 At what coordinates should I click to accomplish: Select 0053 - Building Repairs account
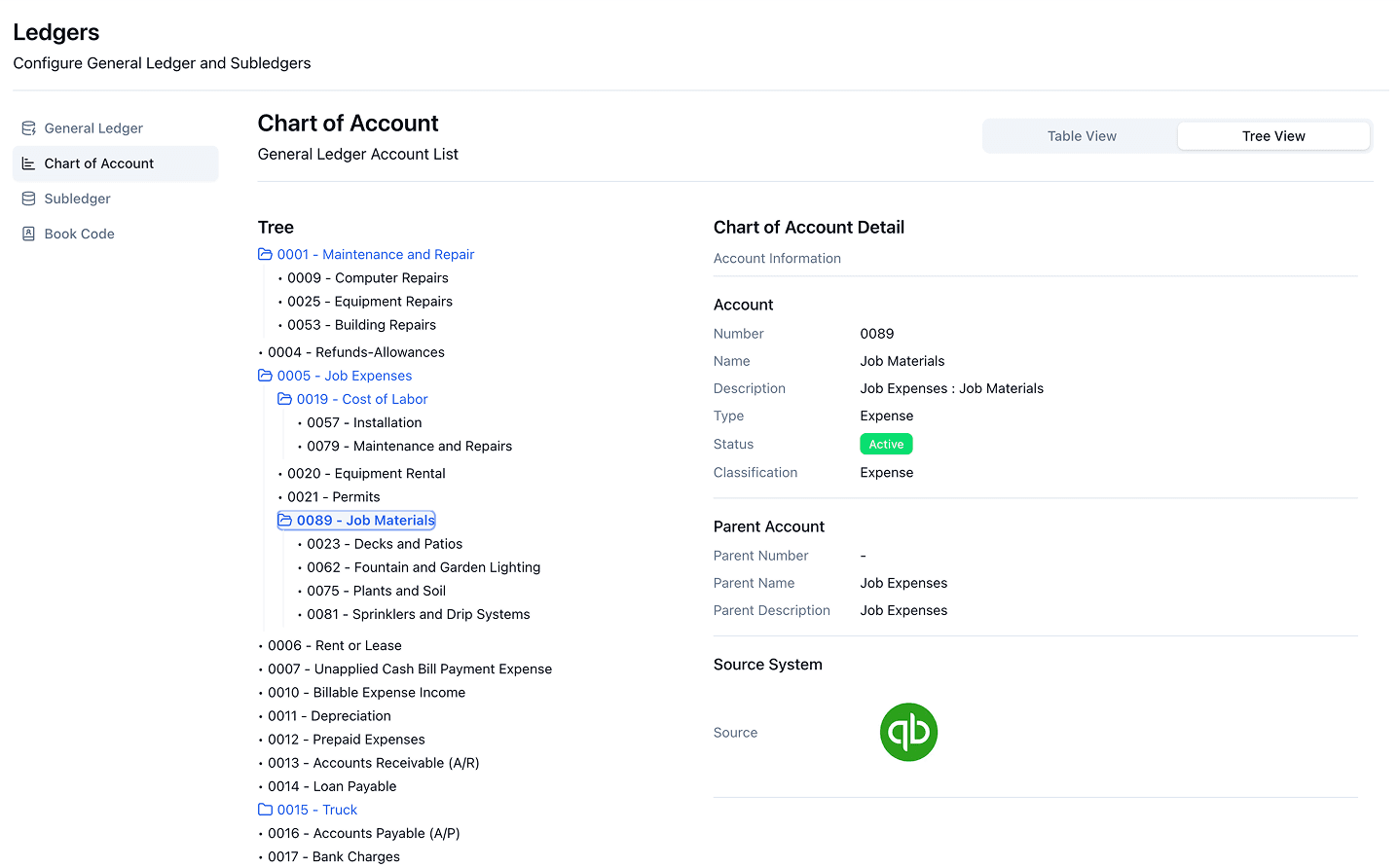[361, 325]
